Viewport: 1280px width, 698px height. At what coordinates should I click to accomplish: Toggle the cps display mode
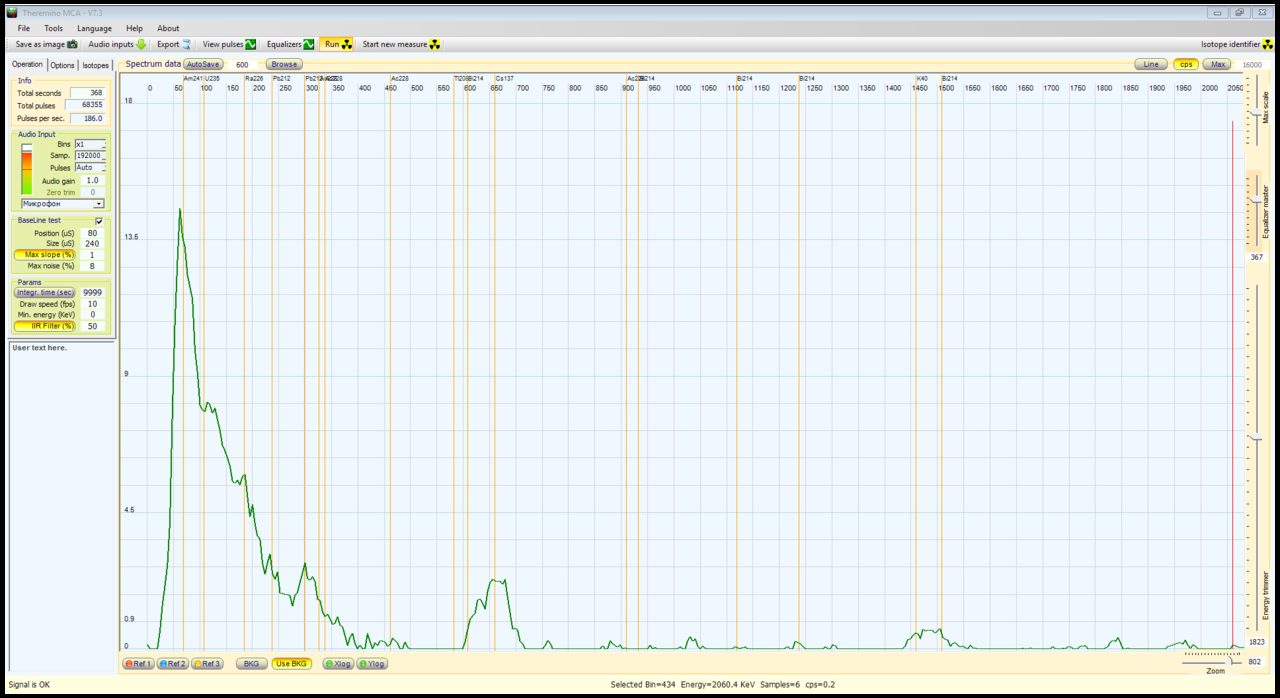1186,64
